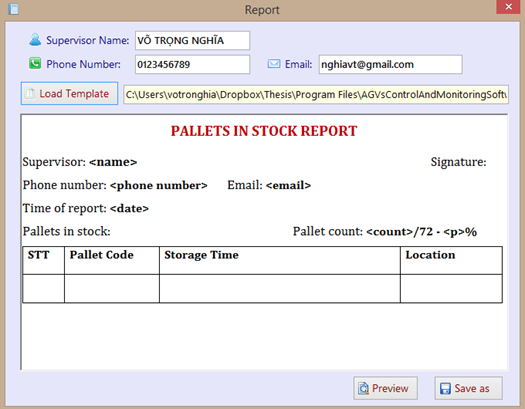Open the report Preview
Viewport: 525px width, 409px height.
385,388
